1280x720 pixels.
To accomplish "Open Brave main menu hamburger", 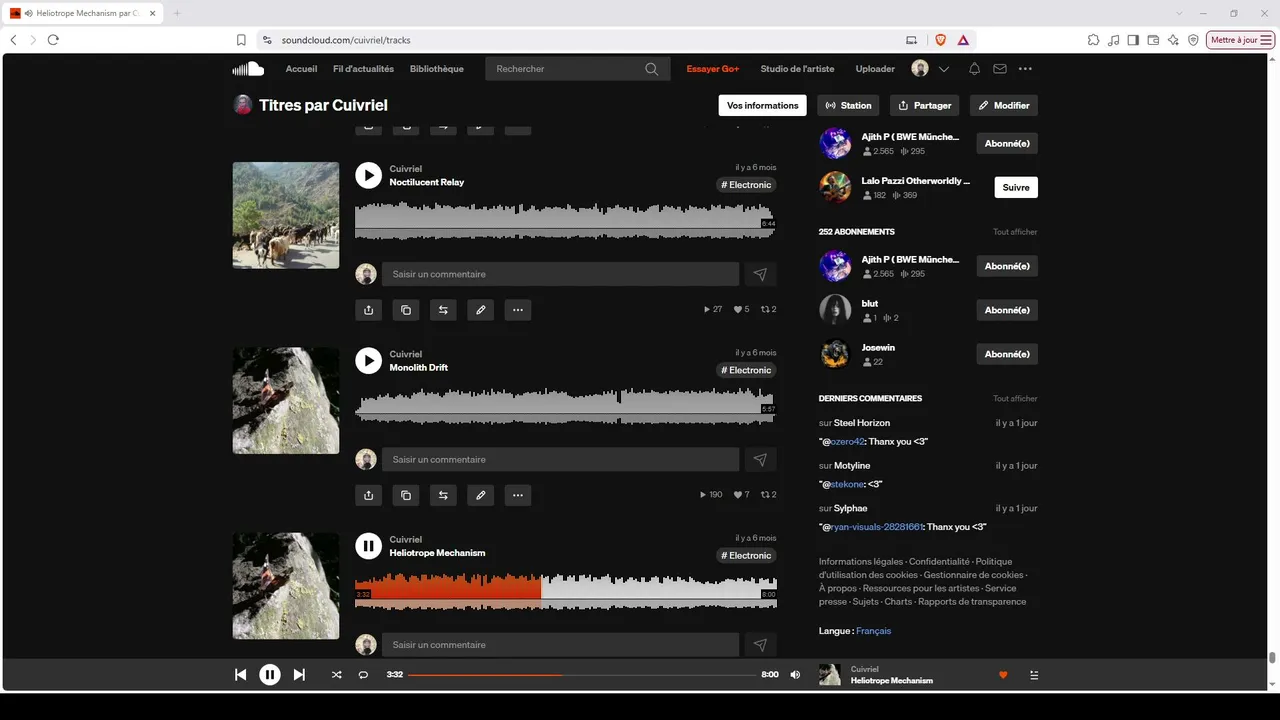I will [1266, 40].
